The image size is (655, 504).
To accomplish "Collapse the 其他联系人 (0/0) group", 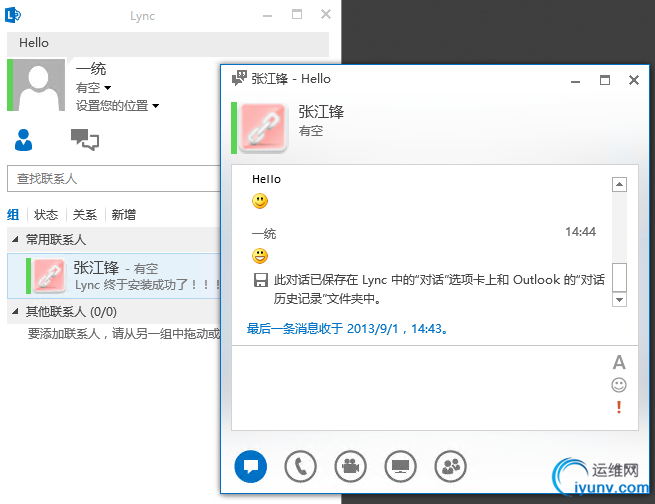I will pyautogui.click(x=15, y=312).
